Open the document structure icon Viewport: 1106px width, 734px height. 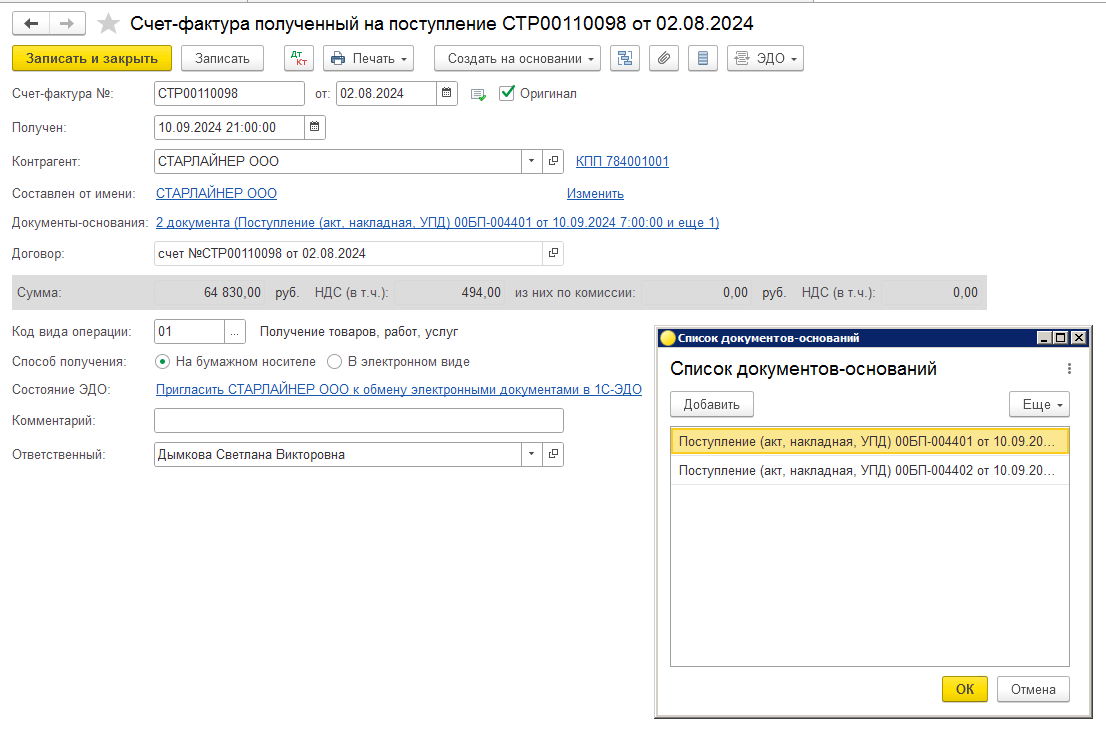pos(626,59)
